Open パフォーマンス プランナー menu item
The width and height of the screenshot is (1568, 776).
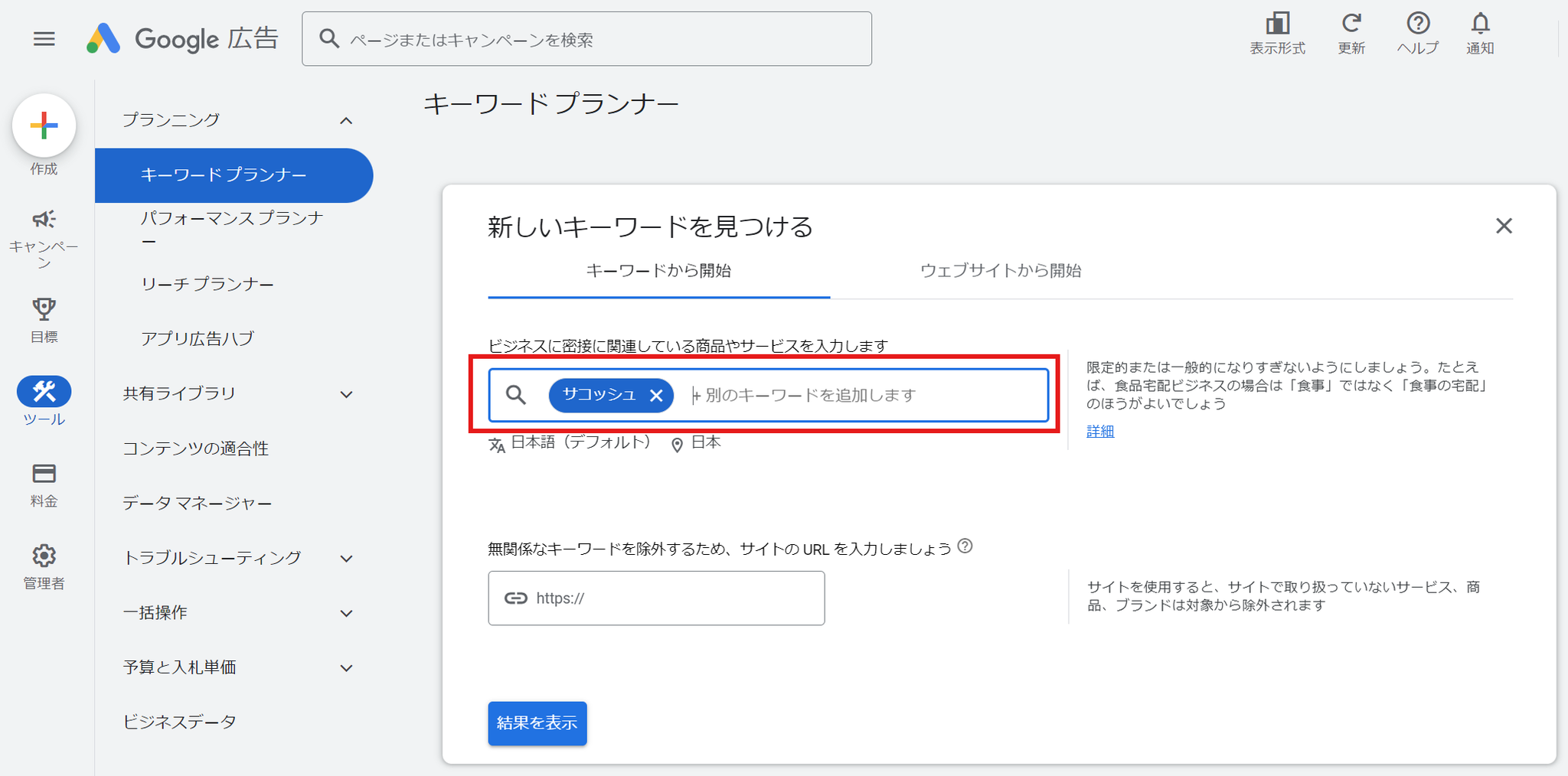point(233,229)
